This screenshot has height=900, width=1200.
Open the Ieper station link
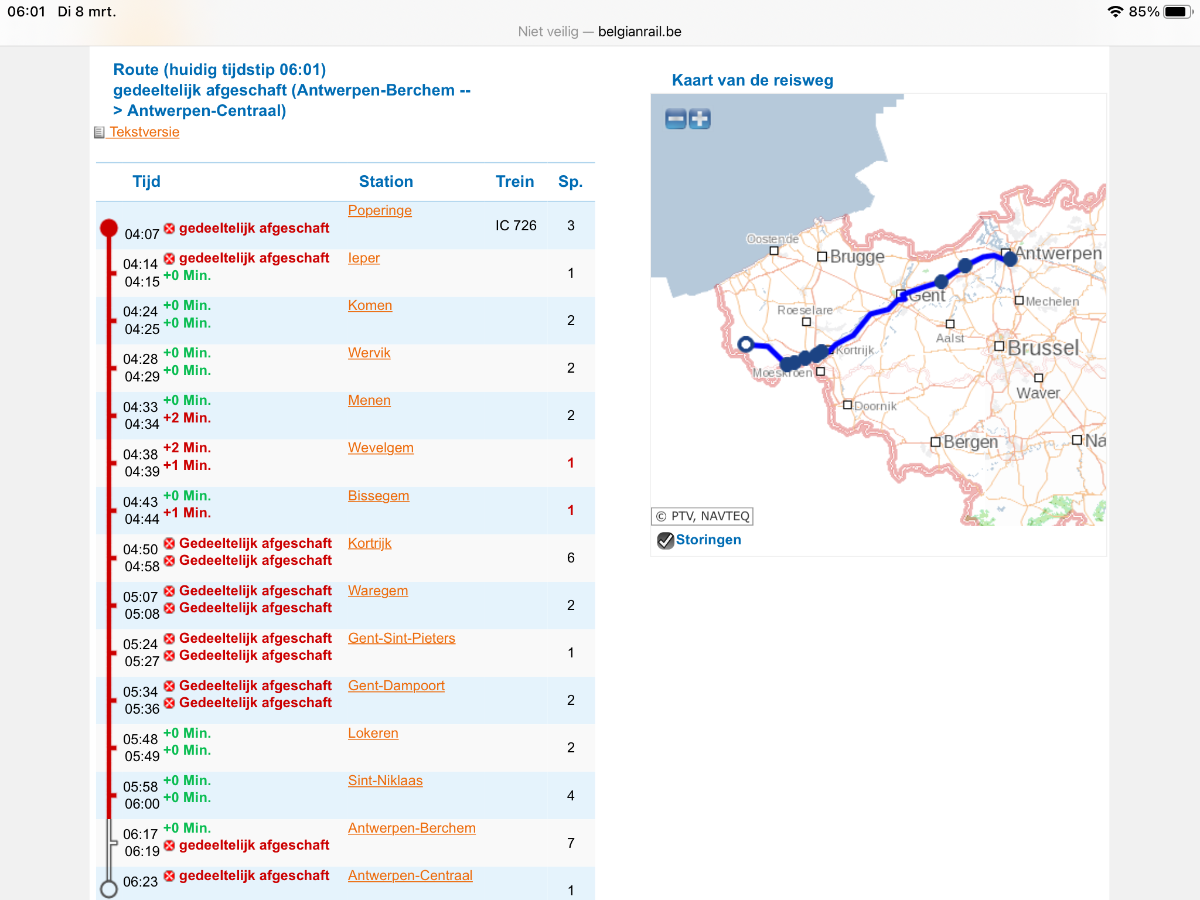click(364, 258)
